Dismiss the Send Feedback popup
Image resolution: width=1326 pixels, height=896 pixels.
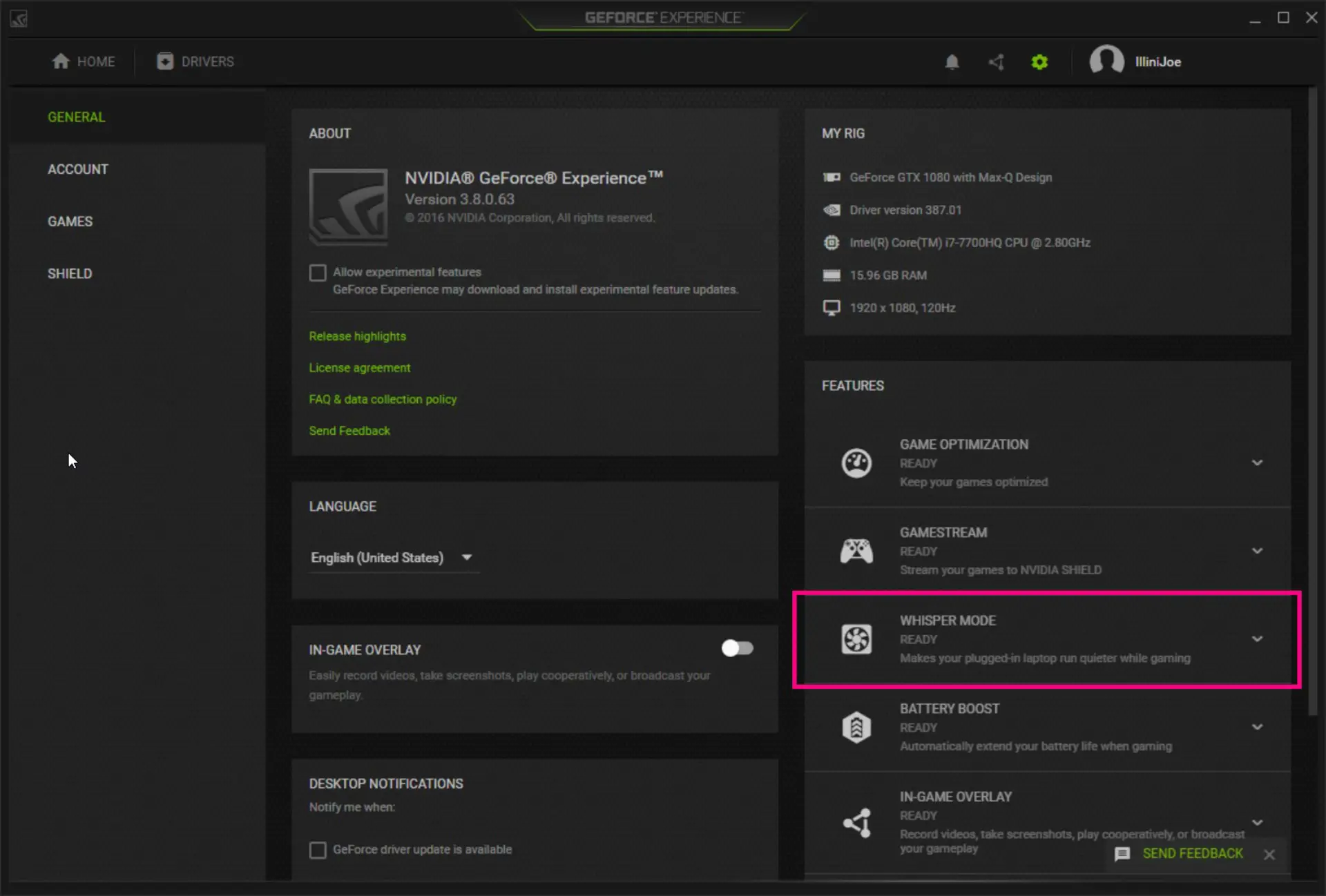1269,855
